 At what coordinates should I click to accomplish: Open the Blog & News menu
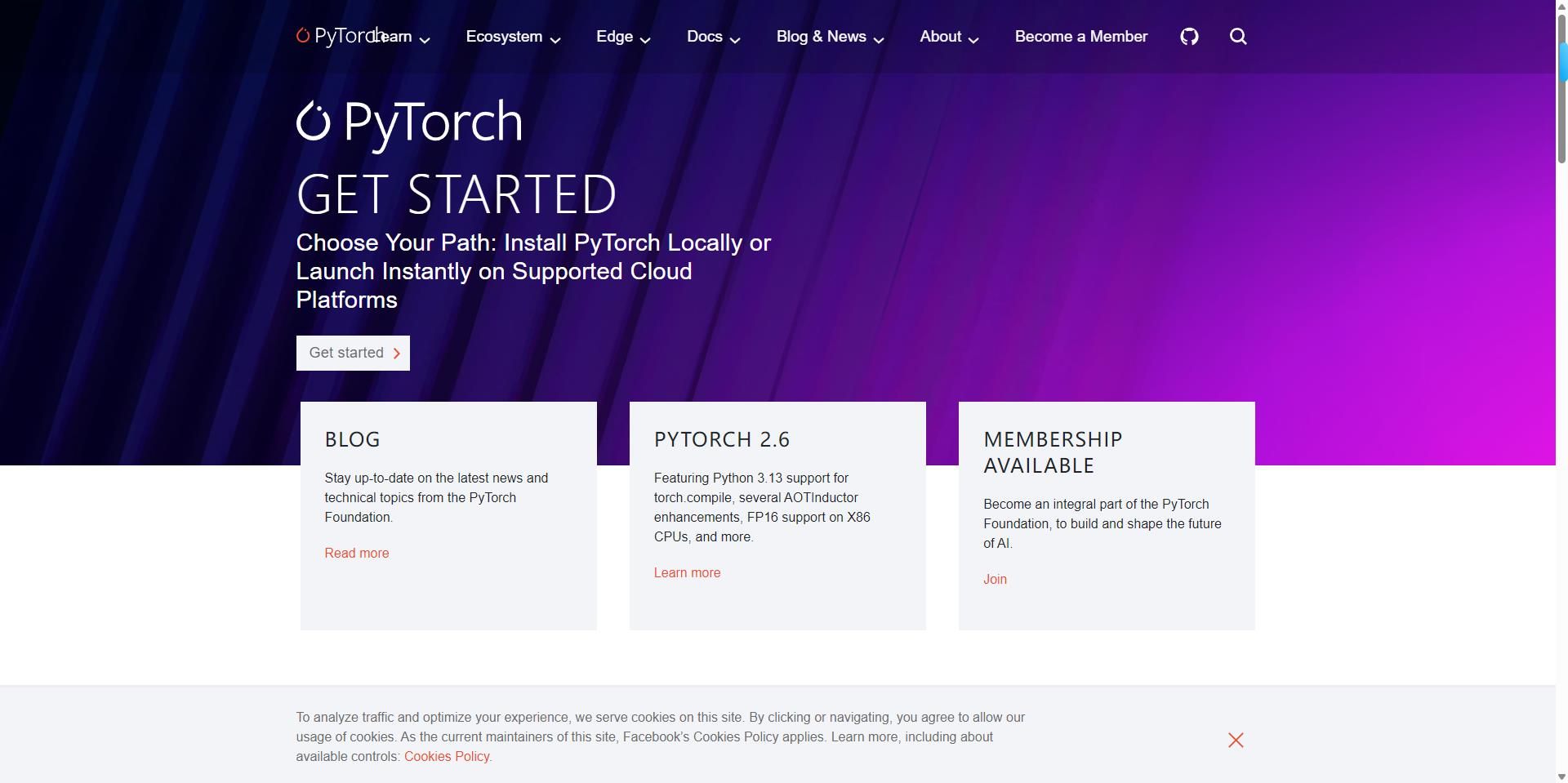tap(821, 37)
